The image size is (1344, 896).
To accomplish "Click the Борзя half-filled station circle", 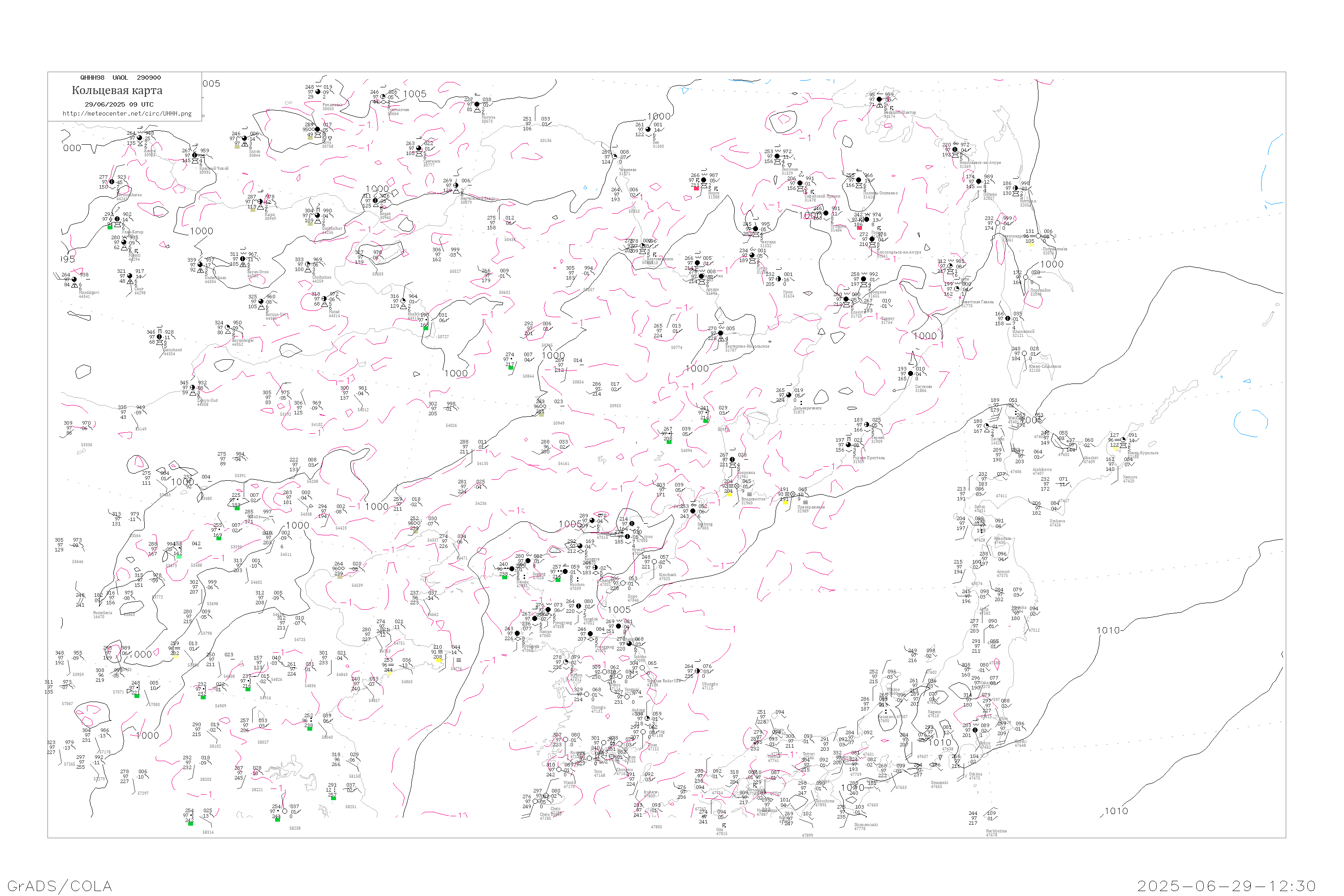I will click(375, 201).
